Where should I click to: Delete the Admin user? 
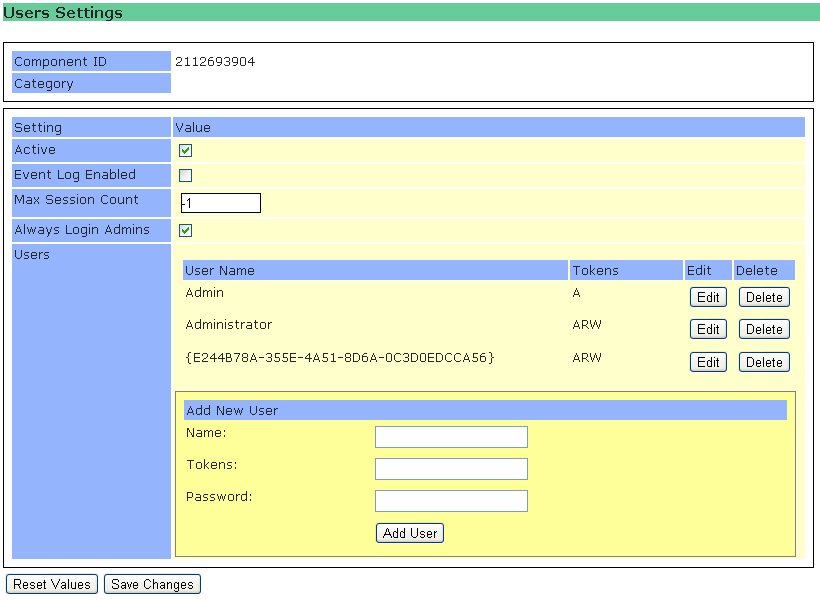pos(764,297)
